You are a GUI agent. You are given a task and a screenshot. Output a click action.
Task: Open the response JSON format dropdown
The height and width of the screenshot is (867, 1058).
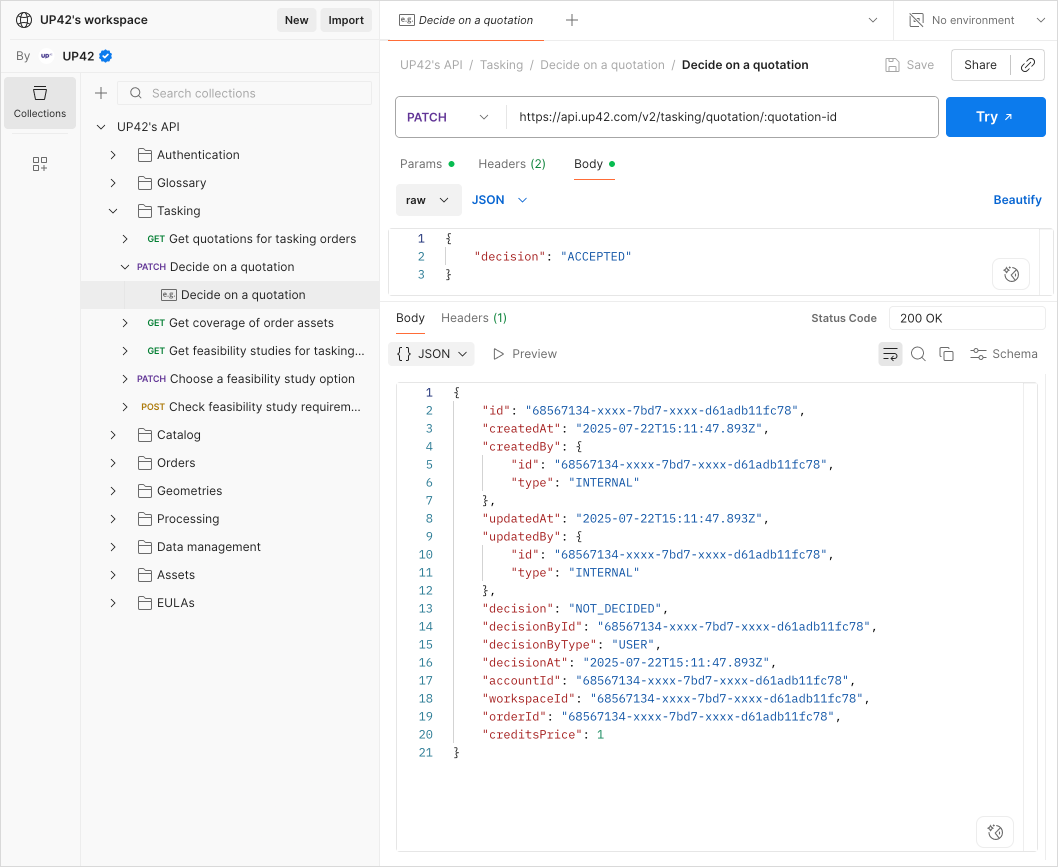pyautogui.click(x=431, y=354)
